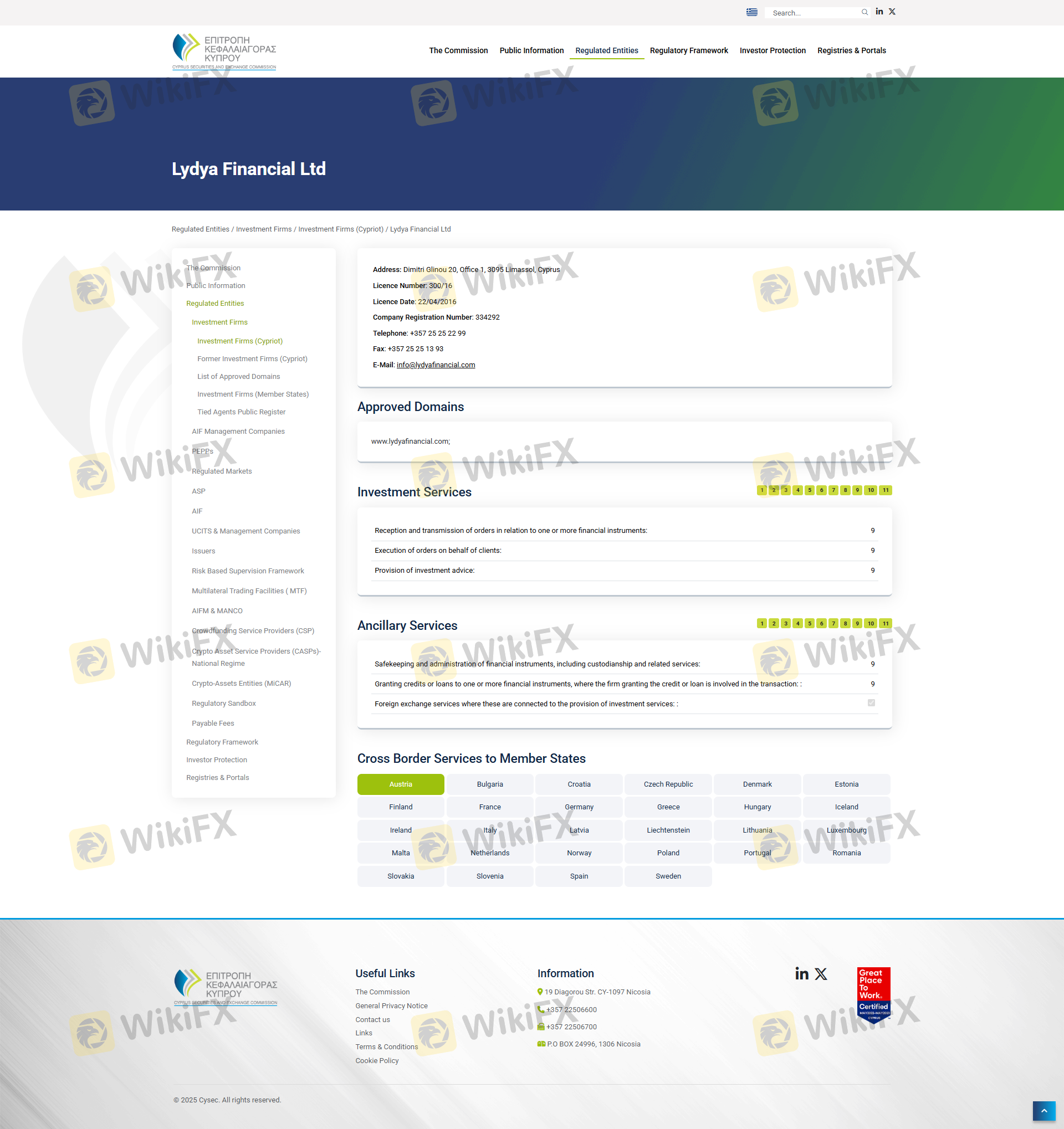Click scroll-to-top arrow button
This screenshot has height=1129, width=1064.
click(1043, 1111)
